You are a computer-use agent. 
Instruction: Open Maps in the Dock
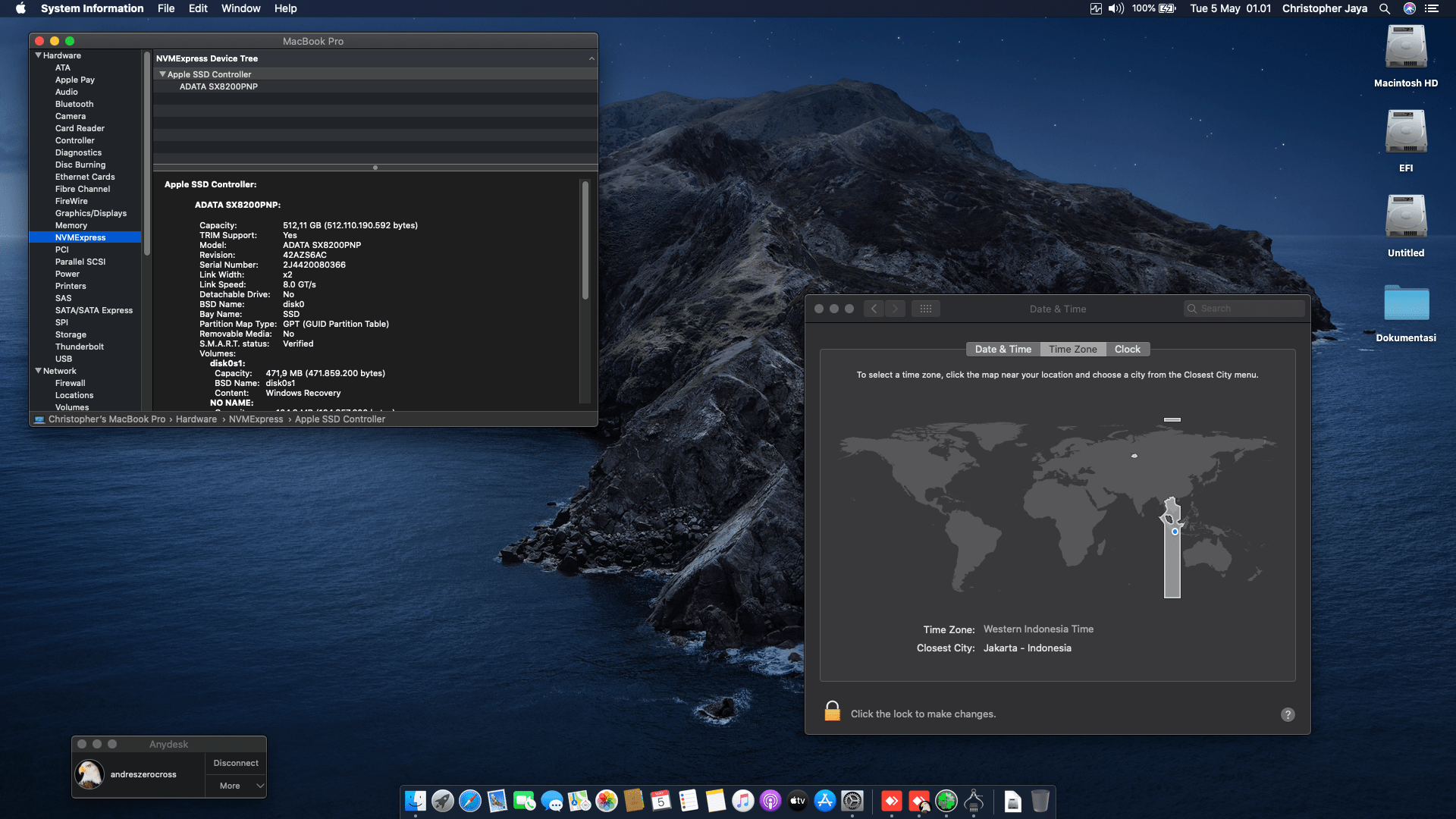[x=579, y=801]
